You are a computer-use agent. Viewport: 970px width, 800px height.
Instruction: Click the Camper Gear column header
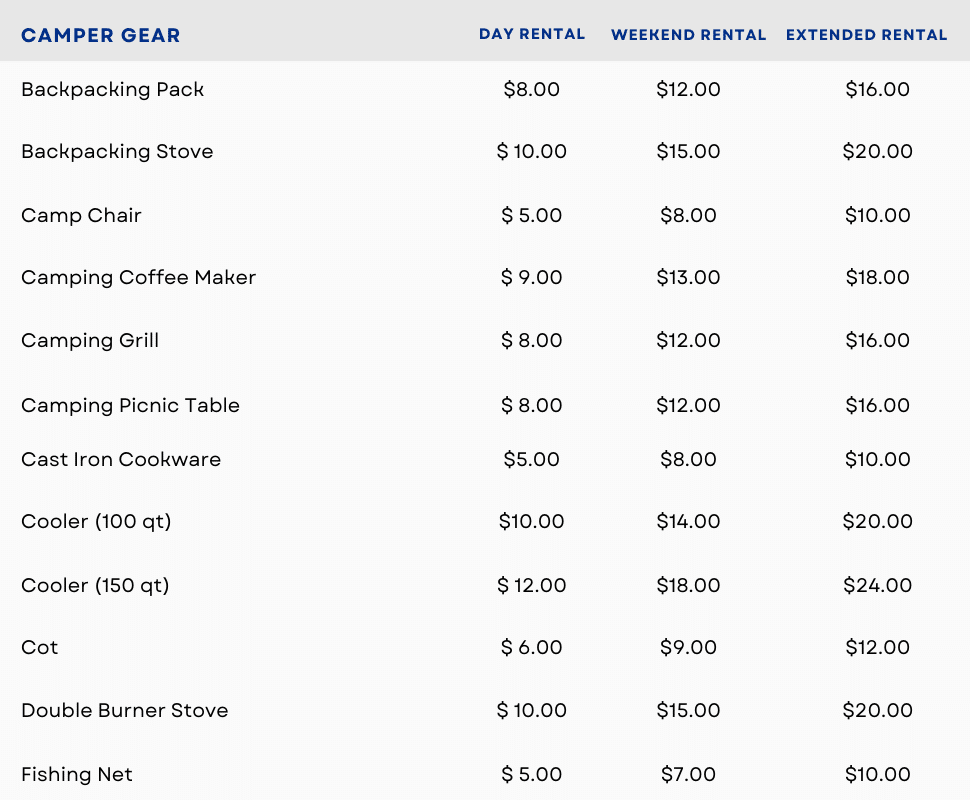(101, 36)
